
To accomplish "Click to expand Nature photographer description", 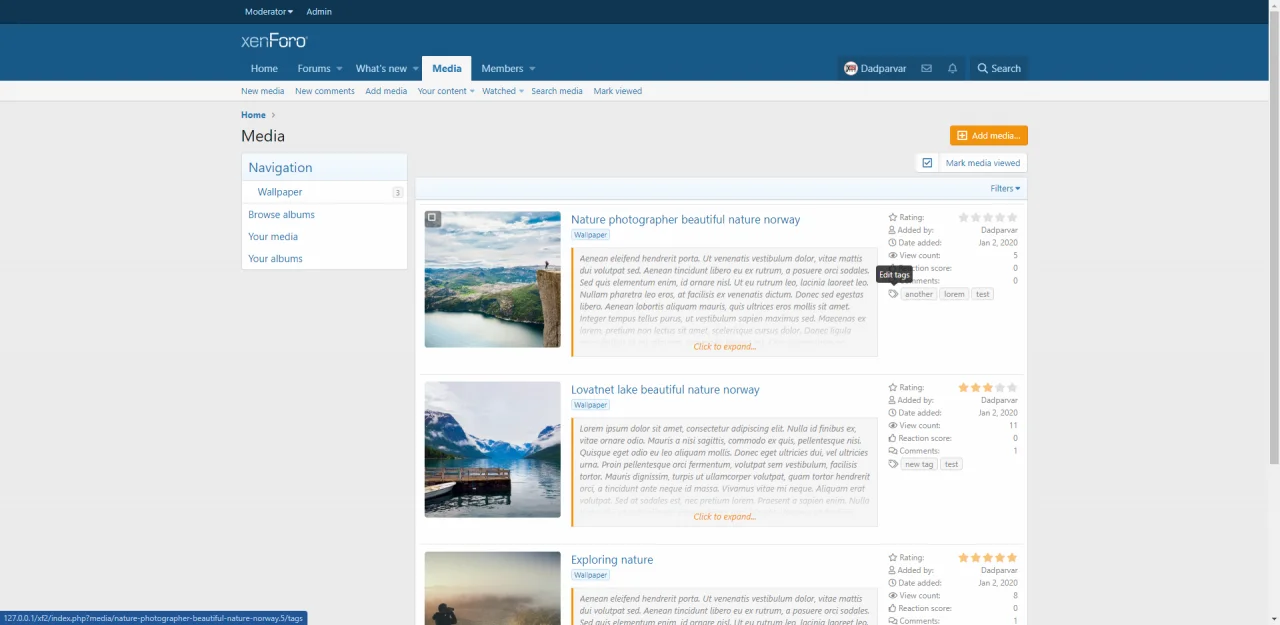I will click(724, 346).
